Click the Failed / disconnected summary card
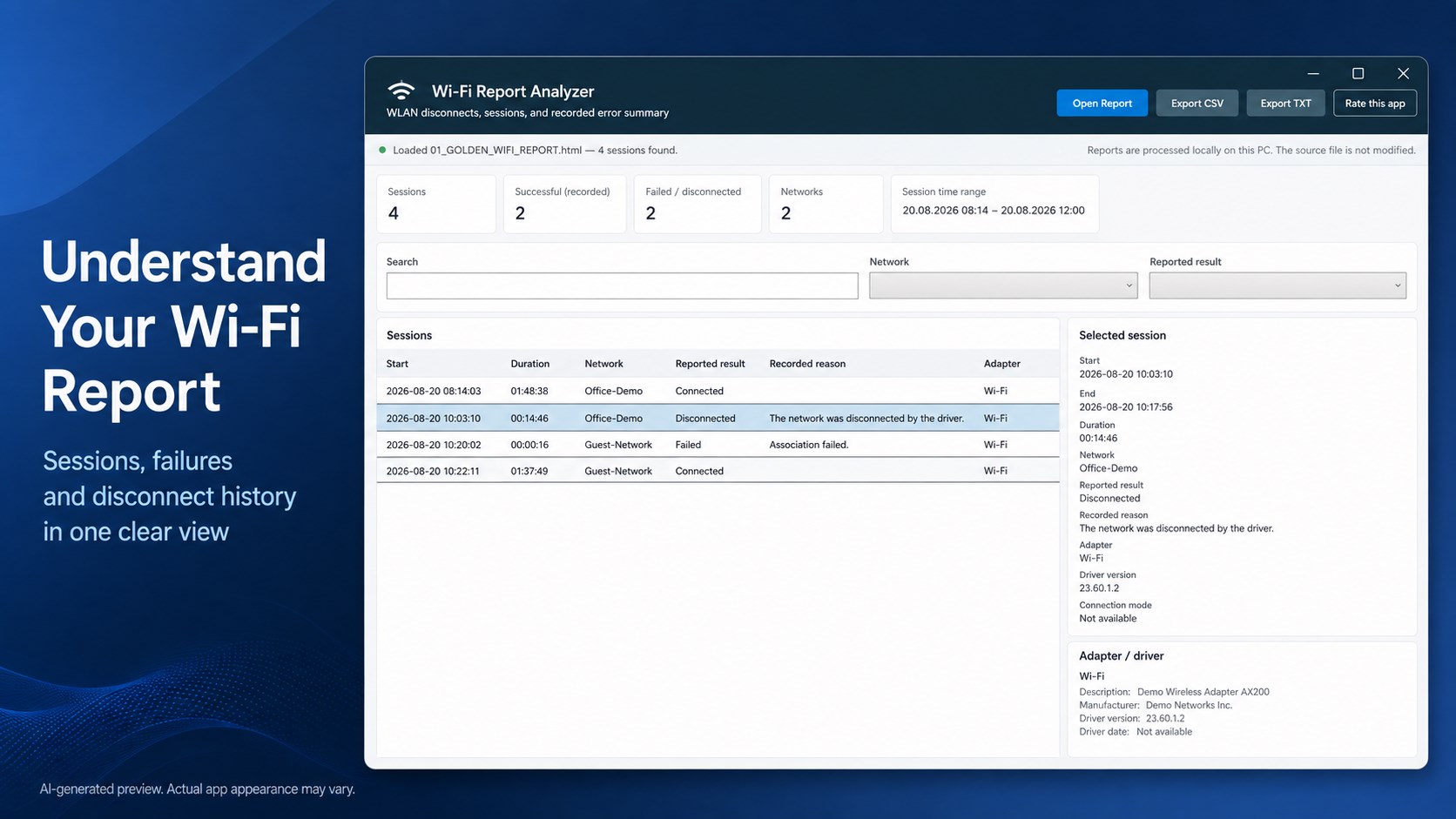 697,204
